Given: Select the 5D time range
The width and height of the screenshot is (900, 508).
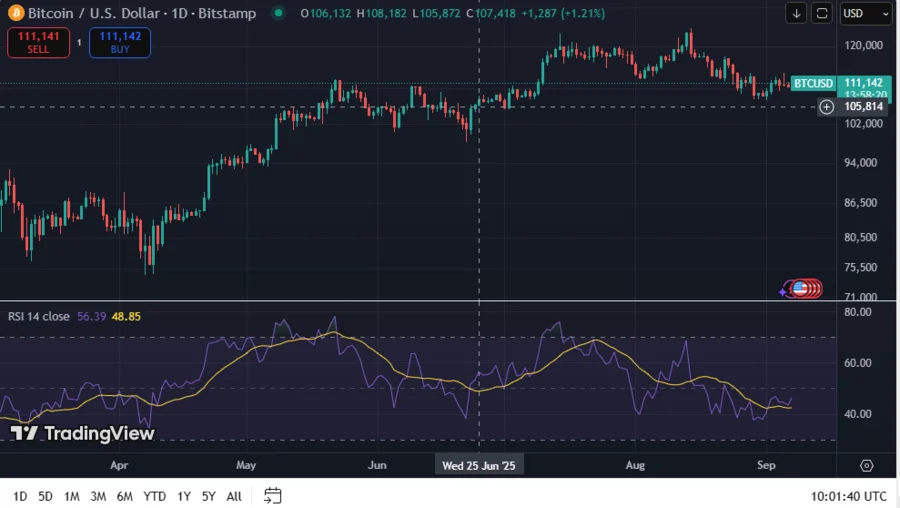Looking at the screenshot, I should pyautogui.click(x=45, y=496).
